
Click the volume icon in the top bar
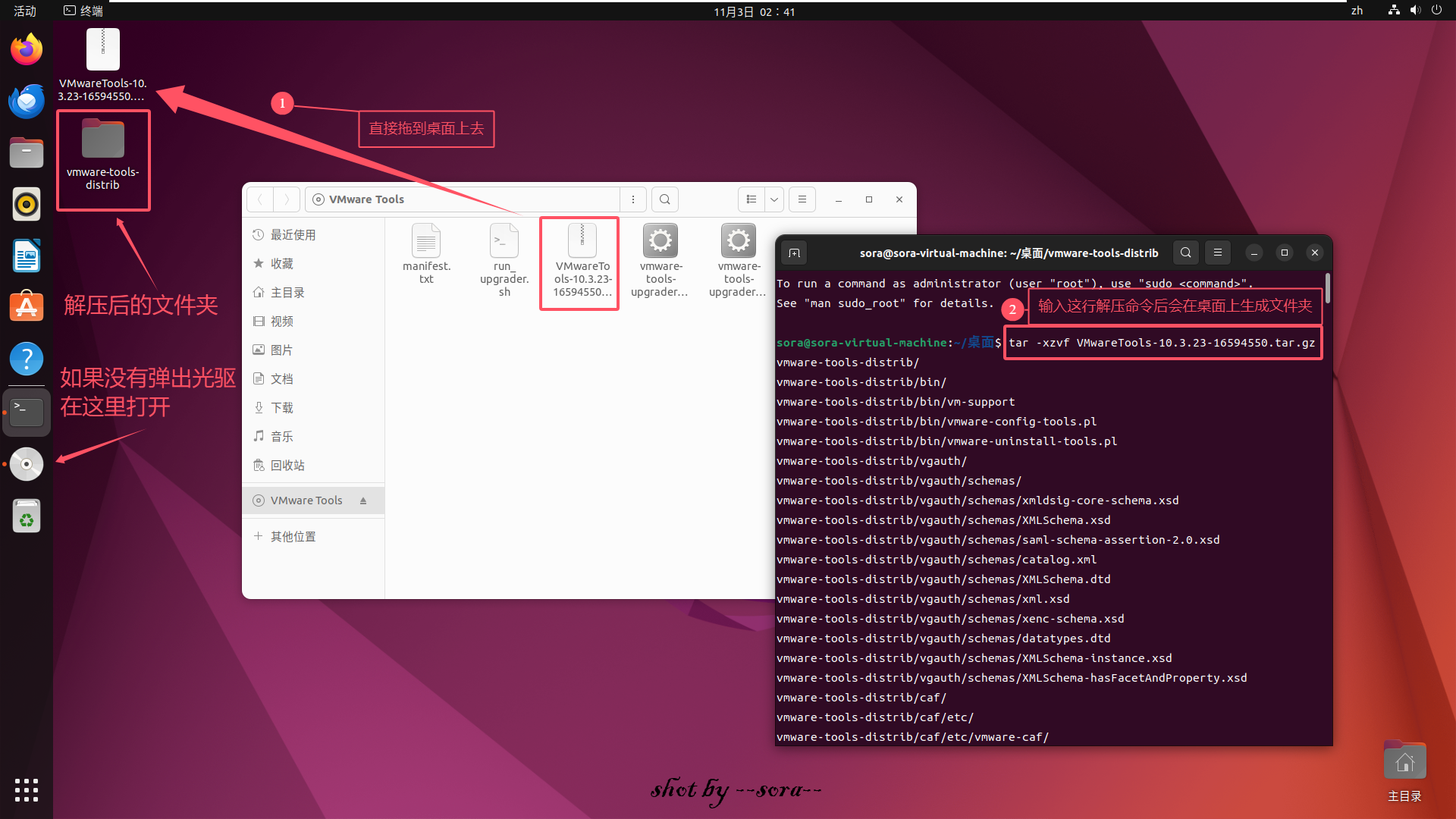(x=1415, y=11)
